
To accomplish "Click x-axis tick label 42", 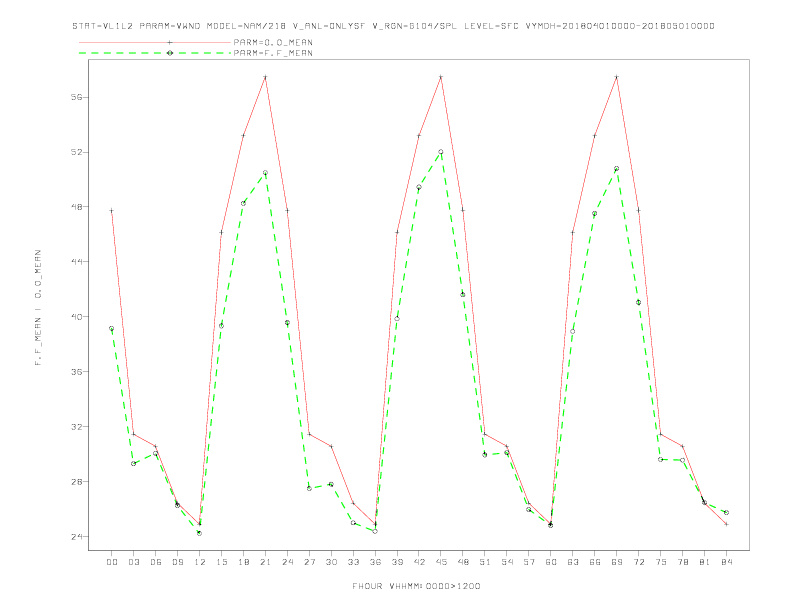I will tap(419, 562).
